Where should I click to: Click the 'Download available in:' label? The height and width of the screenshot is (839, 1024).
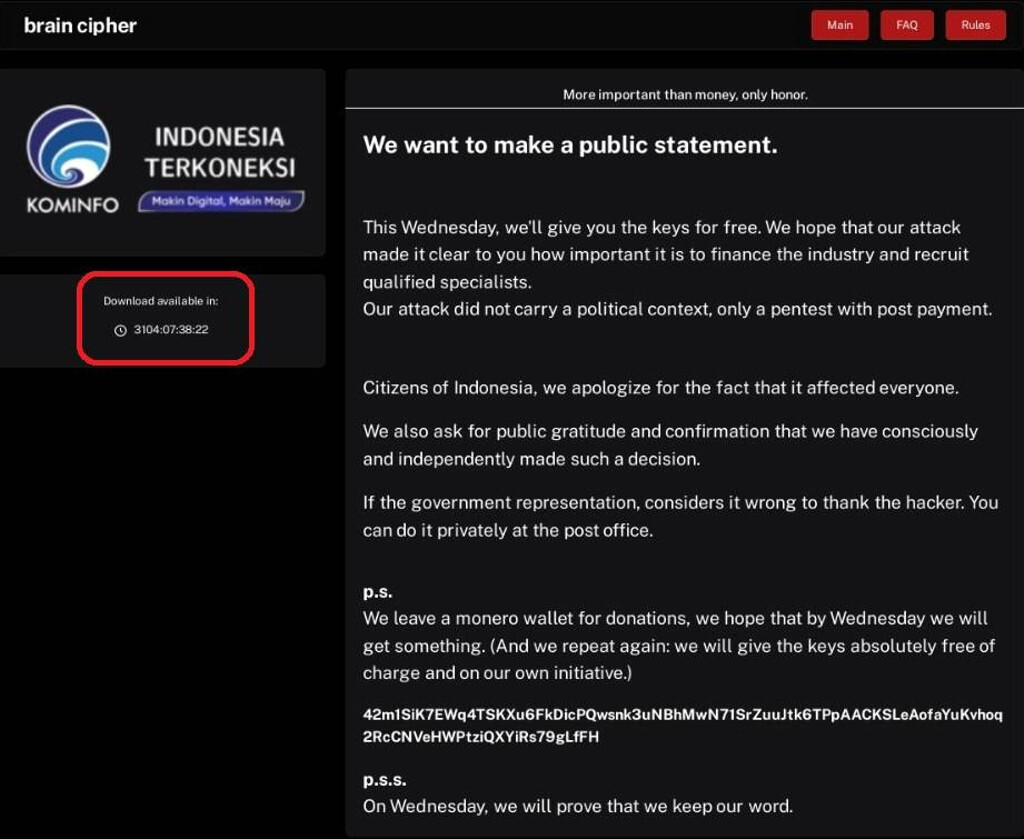click(x=161, y=301)
